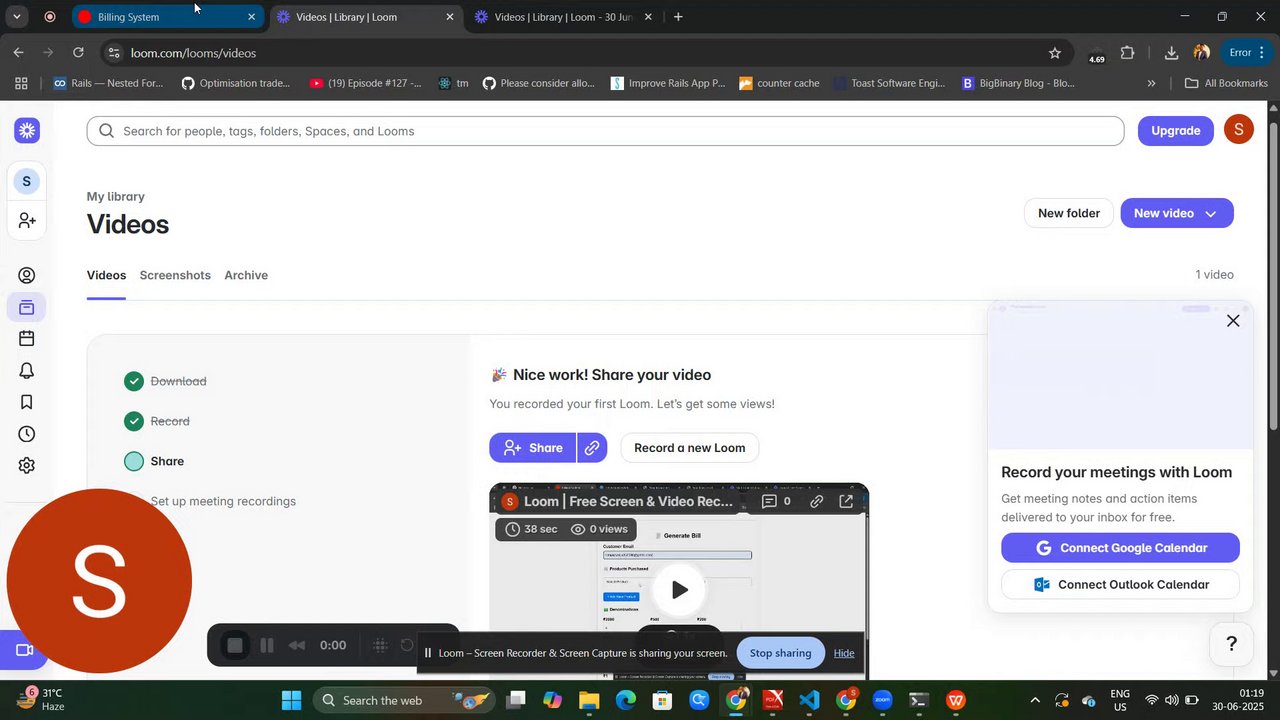The image size is (1280, 720).
Task: Click the New folder button
Action: pyautogui.click(x=1069, y=213)
